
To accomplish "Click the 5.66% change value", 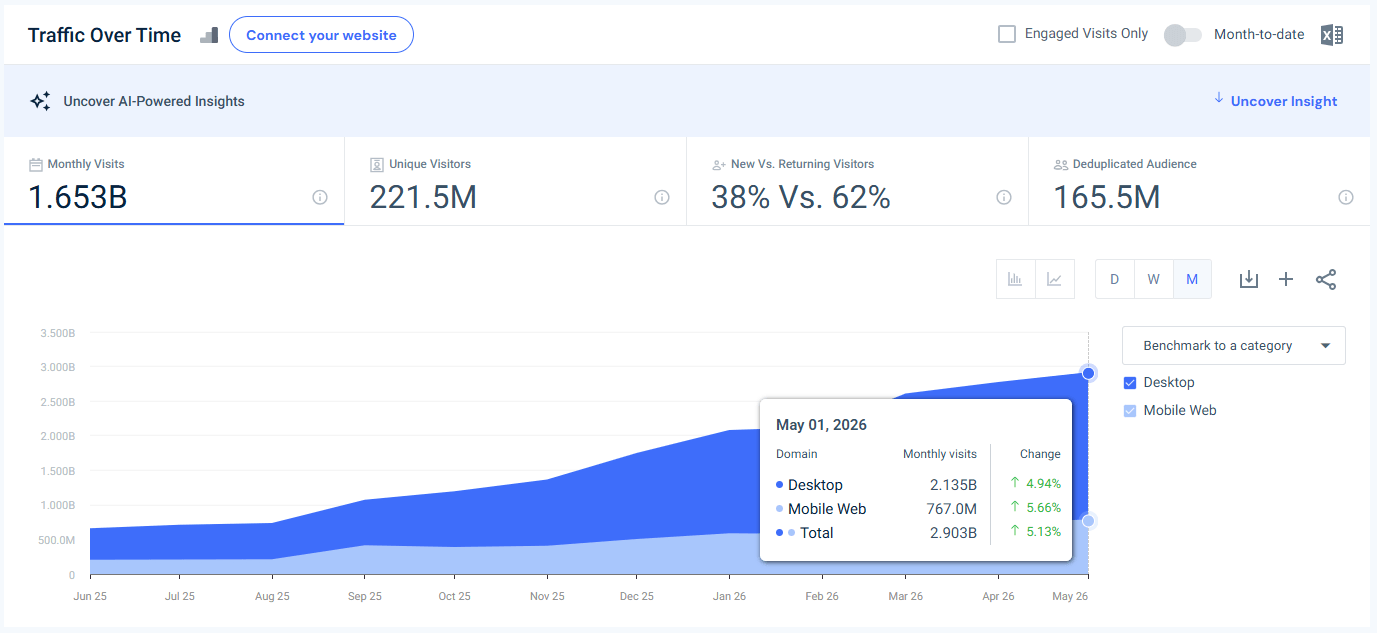I will pos(1042,508).
